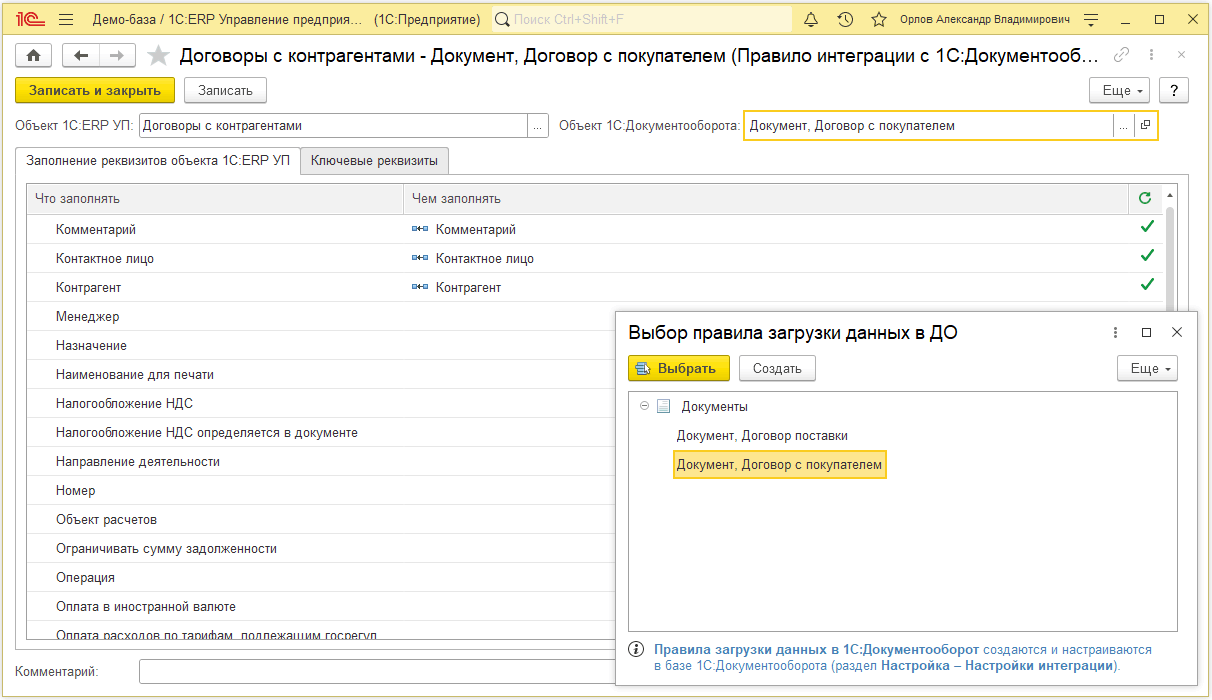Open favorites star in title bar
The height and width of the screenshot is (700, 1212).
coord(878,20)
